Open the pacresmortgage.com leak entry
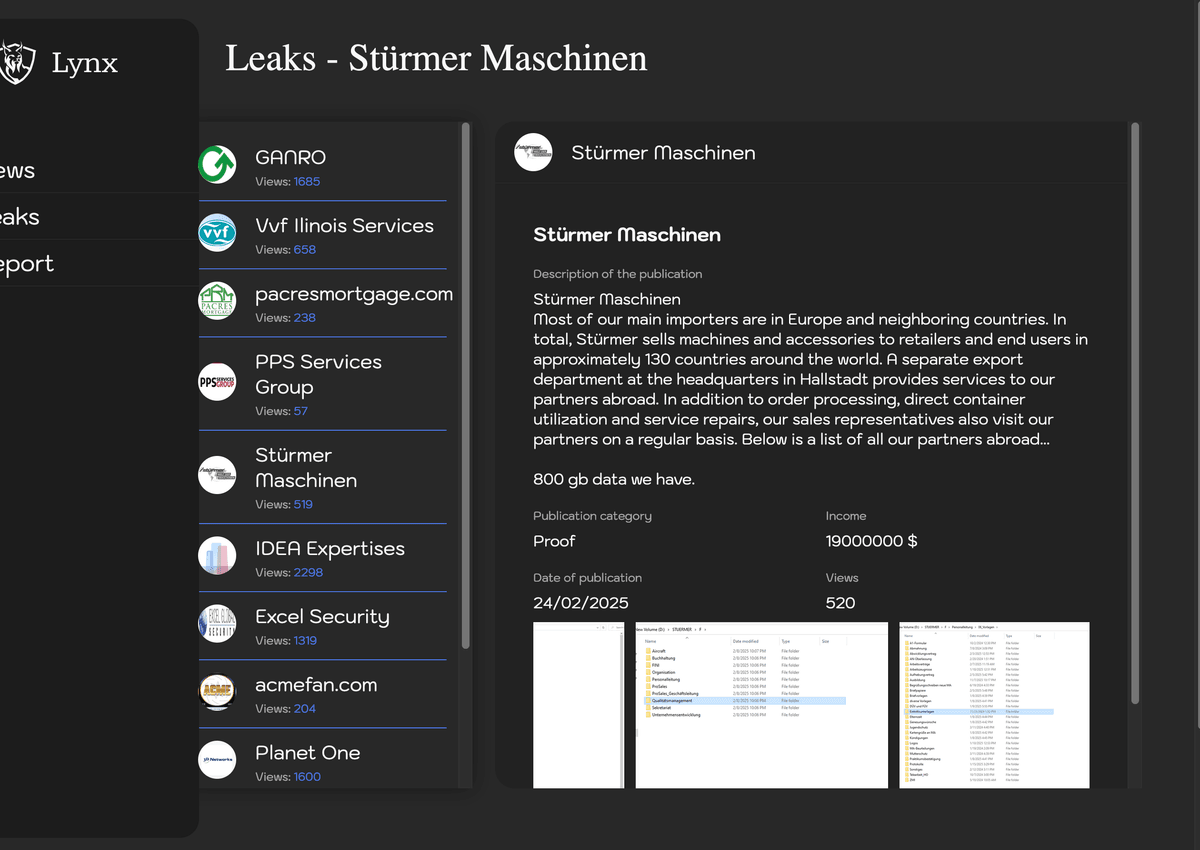The width and height of the screenshot is (1200, 850). (x=322, y=303)
